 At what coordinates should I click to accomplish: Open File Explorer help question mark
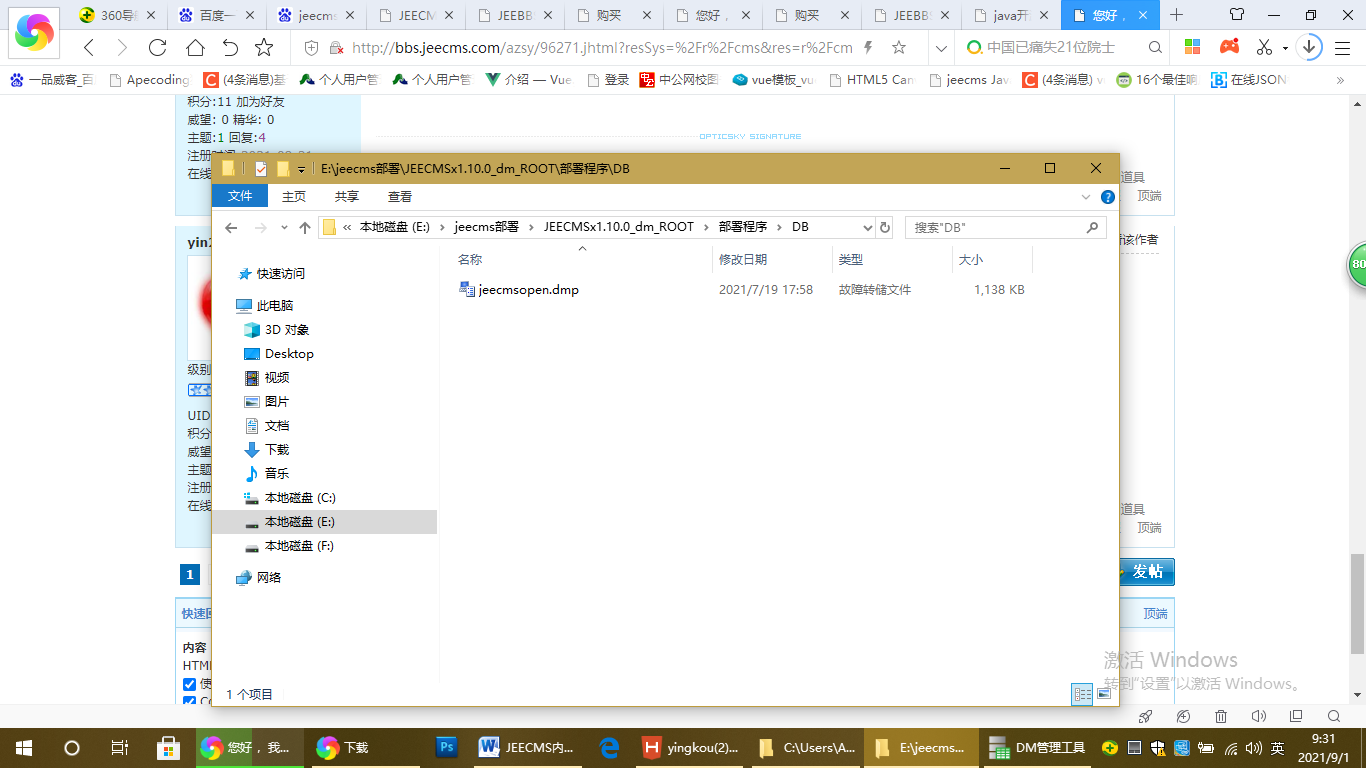point(1107,197)
